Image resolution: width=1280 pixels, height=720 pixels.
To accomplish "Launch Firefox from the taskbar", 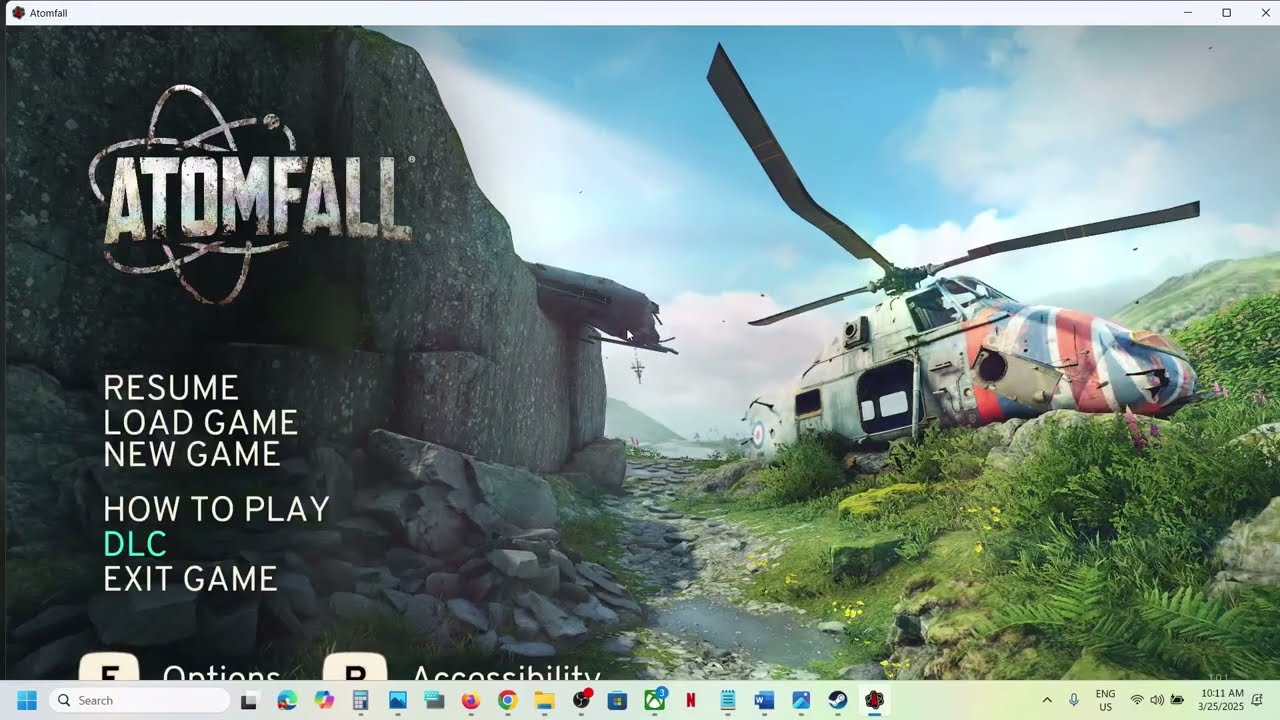I will pos(471,700).
